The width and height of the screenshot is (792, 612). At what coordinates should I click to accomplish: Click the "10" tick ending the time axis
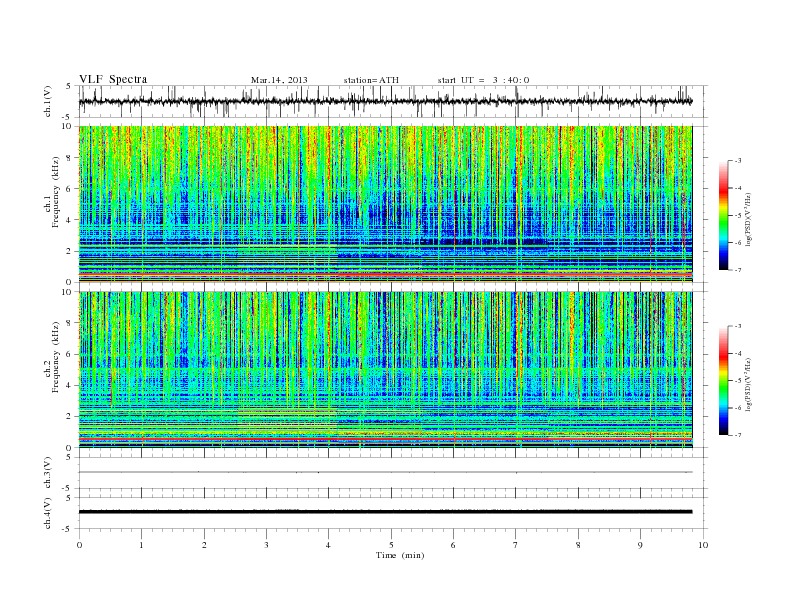click(703, 545)
